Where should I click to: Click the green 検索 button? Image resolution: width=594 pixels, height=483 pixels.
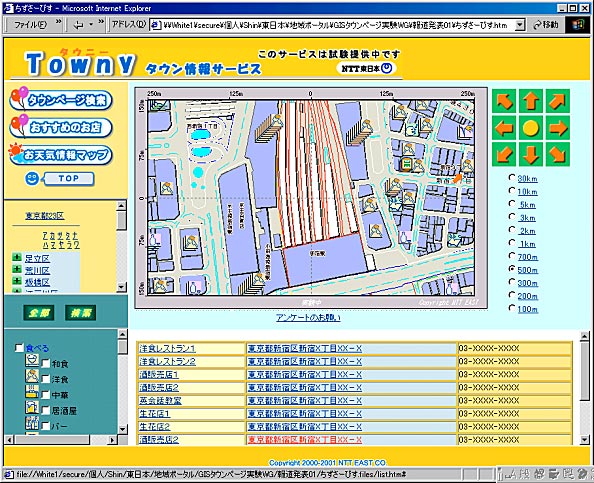pyautogui.click(x=81, y=313)
